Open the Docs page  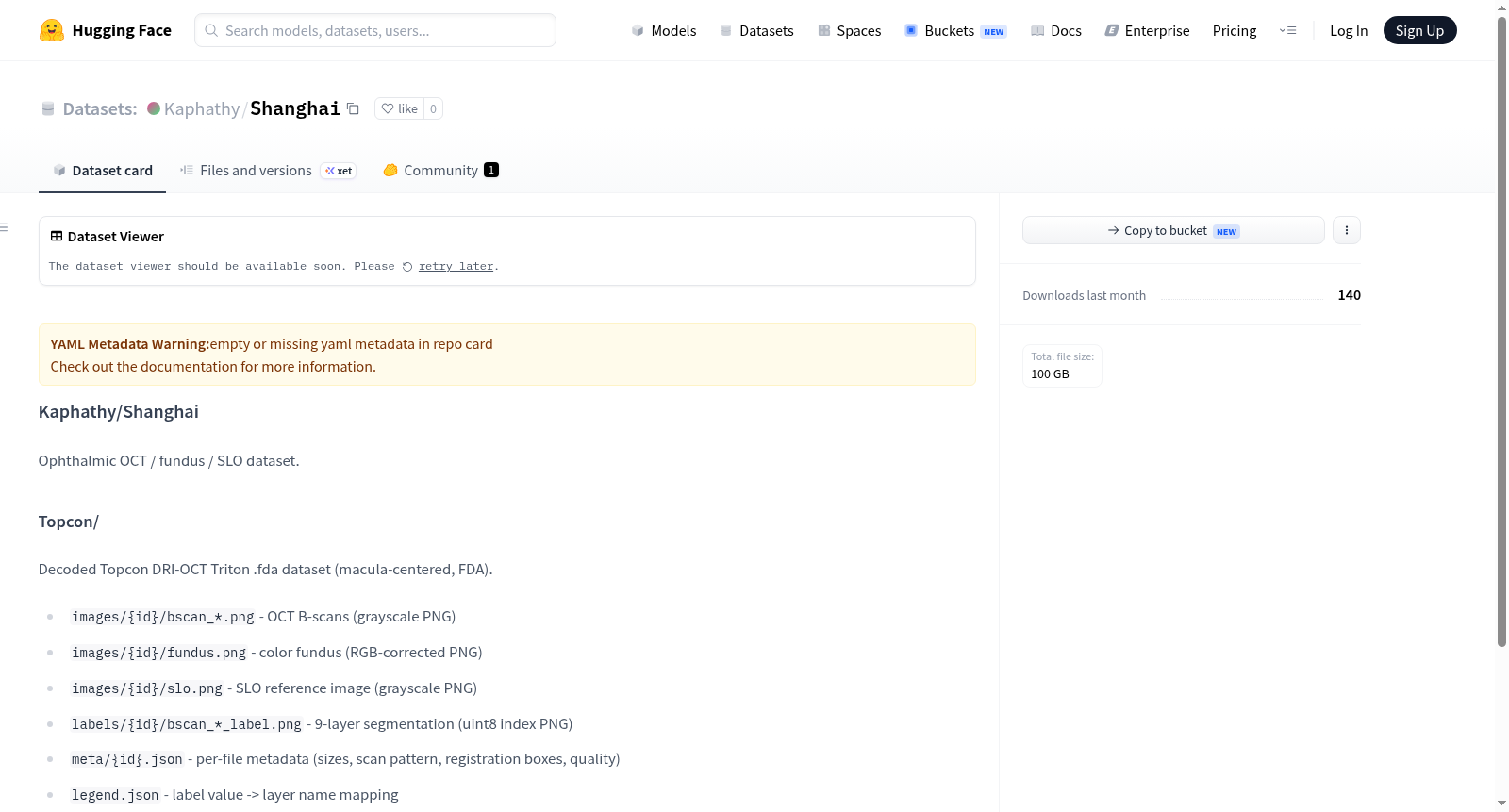click(1056, 30)
